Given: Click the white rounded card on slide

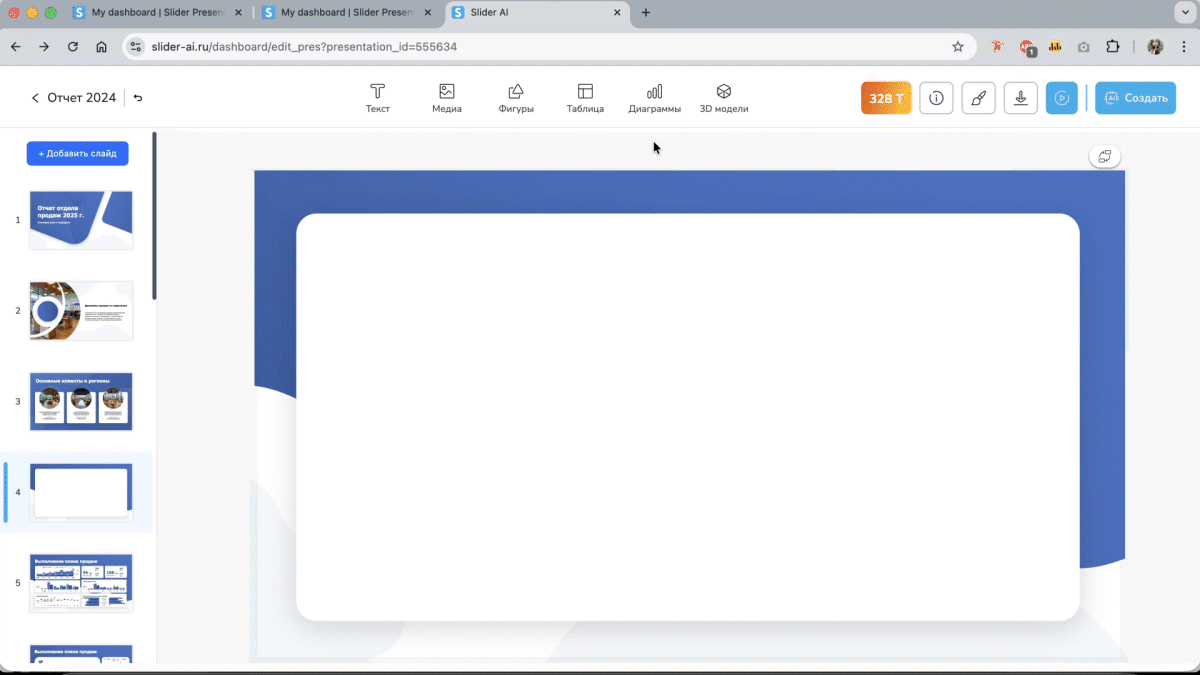Looking at the screenshot, I should 688,417.
